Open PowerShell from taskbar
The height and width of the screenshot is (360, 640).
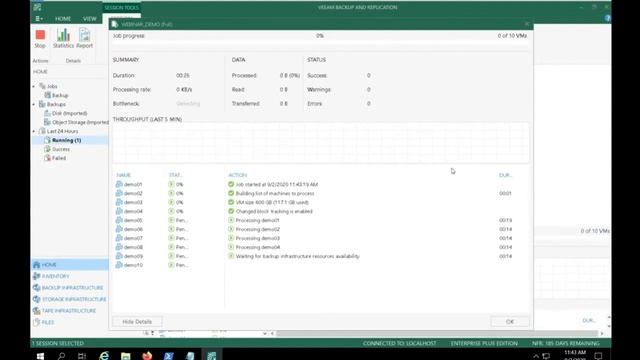(x=169, y=356)
